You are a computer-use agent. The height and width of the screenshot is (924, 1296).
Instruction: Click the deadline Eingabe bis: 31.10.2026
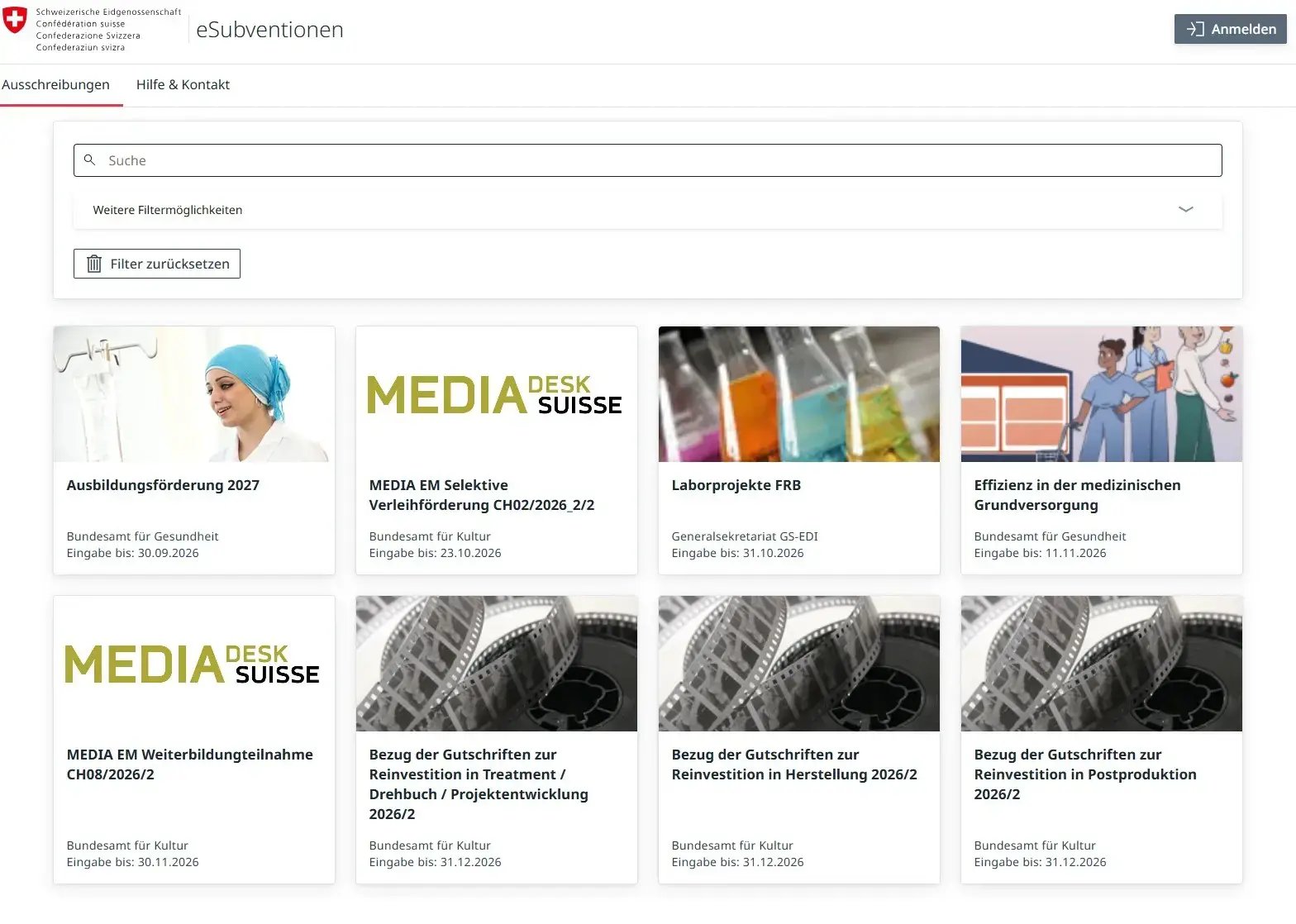tap(738, 553)
